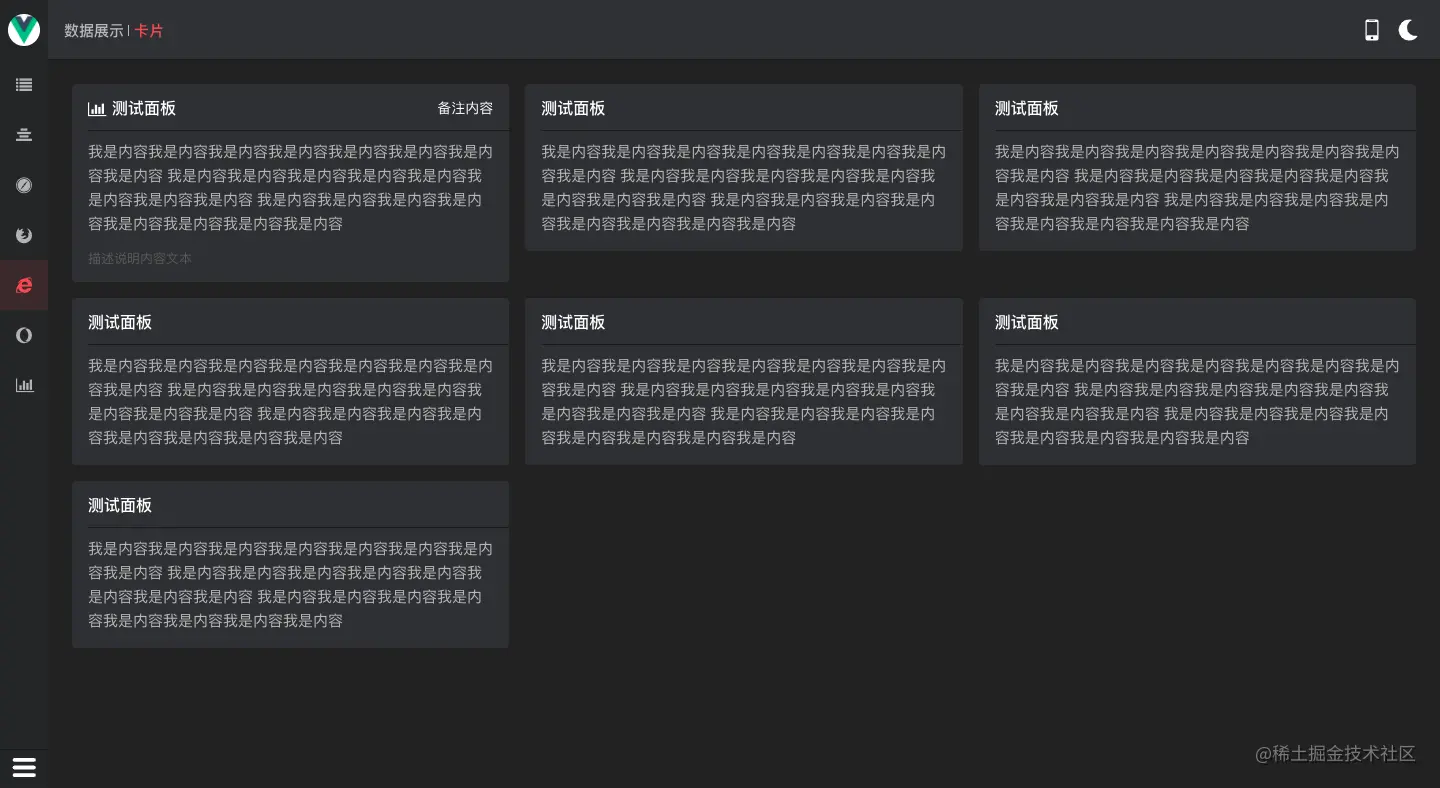This screenshot has height=788, width=1440.
Task: Click the Opera browser icon in sidebar
Action: tap(24, 335)
